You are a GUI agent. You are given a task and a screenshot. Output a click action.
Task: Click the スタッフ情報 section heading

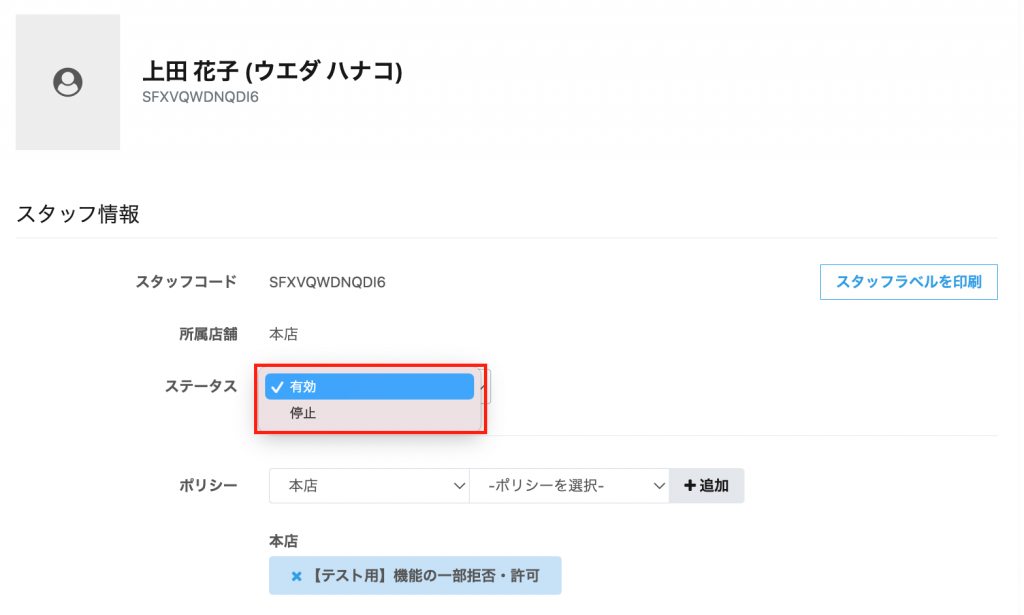[78, 213]
